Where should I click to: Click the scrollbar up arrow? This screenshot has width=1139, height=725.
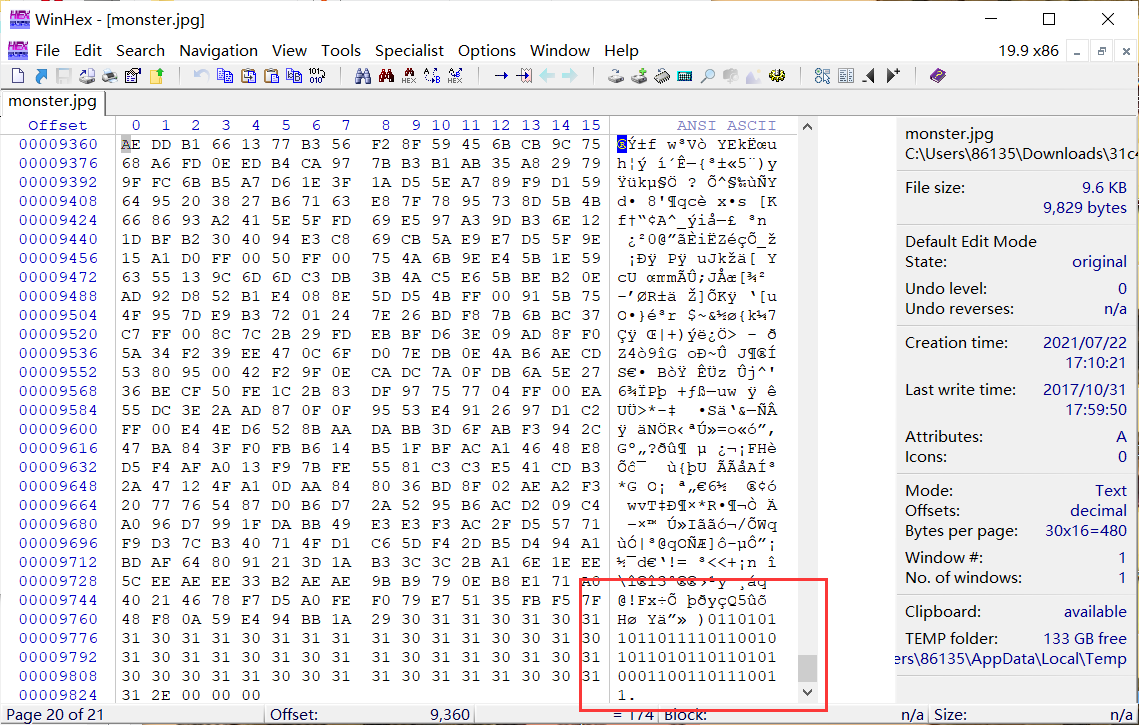(x=807, y=126)
